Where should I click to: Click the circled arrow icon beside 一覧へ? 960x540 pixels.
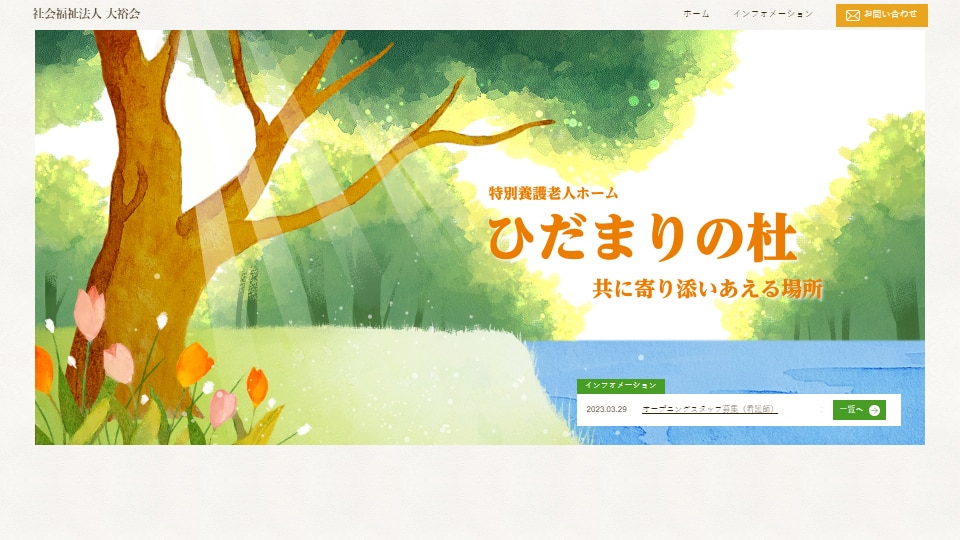tap(874, 410)
